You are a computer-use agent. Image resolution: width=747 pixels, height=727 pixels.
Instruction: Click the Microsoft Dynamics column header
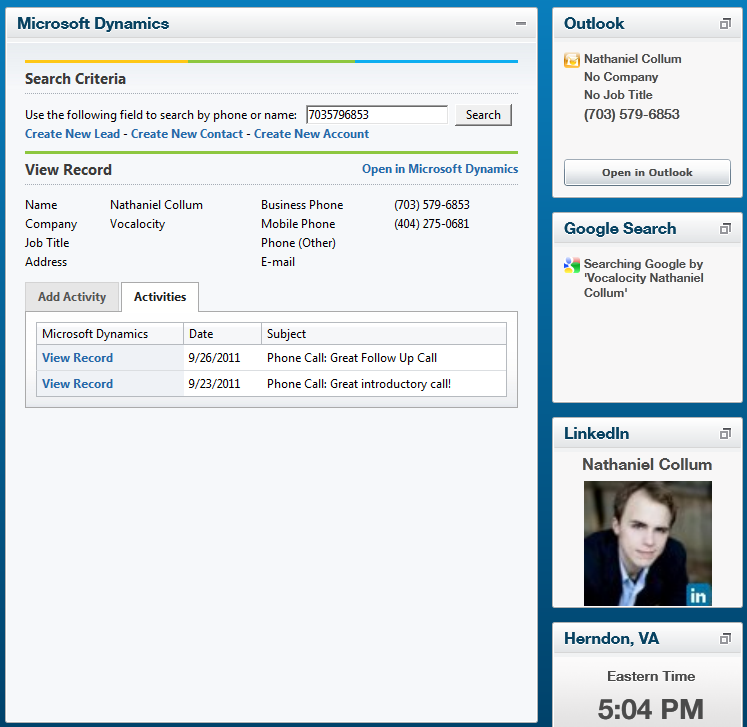[110, 333]
